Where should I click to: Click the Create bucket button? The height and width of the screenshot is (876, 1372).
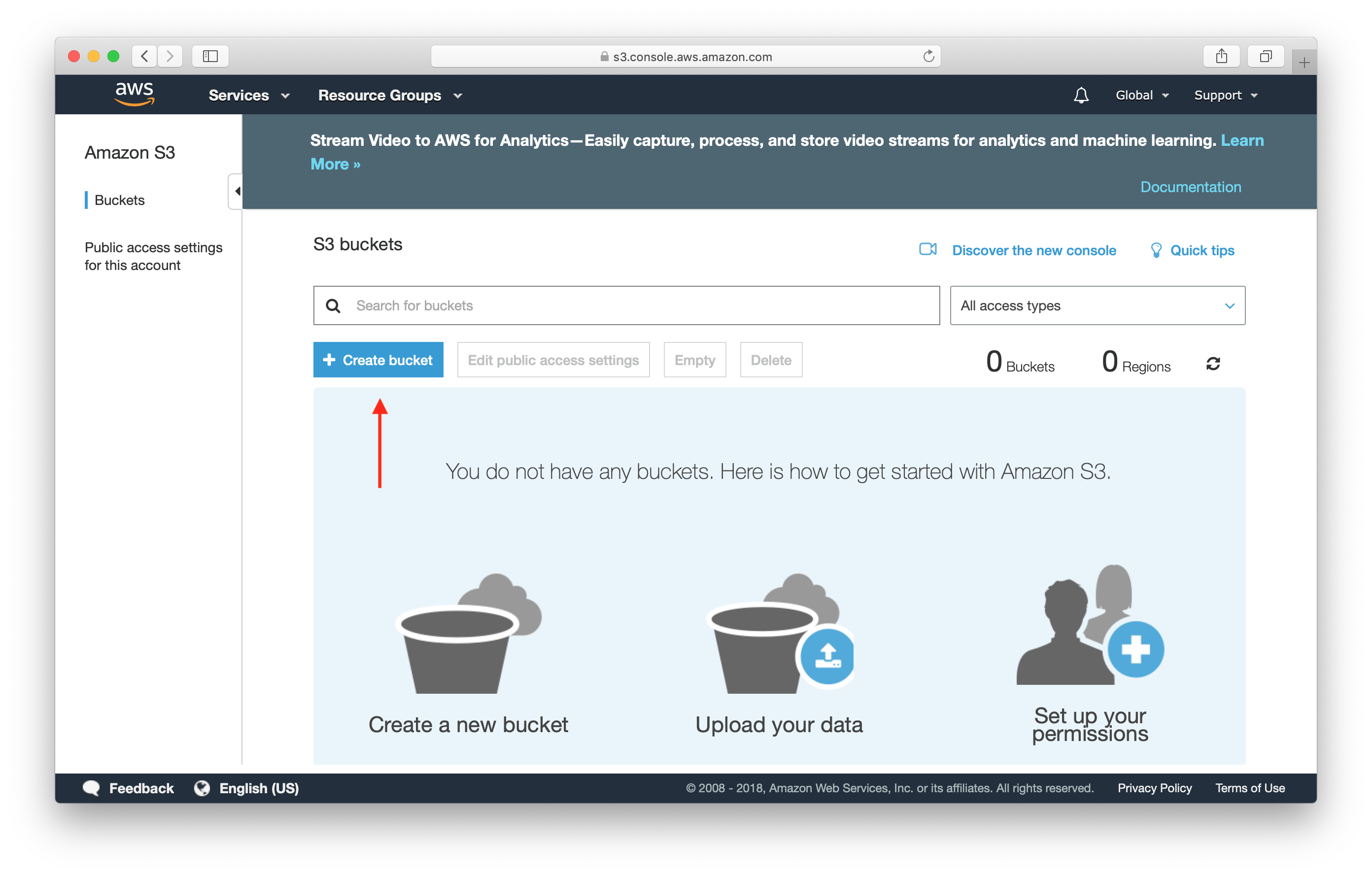point(378,360)
